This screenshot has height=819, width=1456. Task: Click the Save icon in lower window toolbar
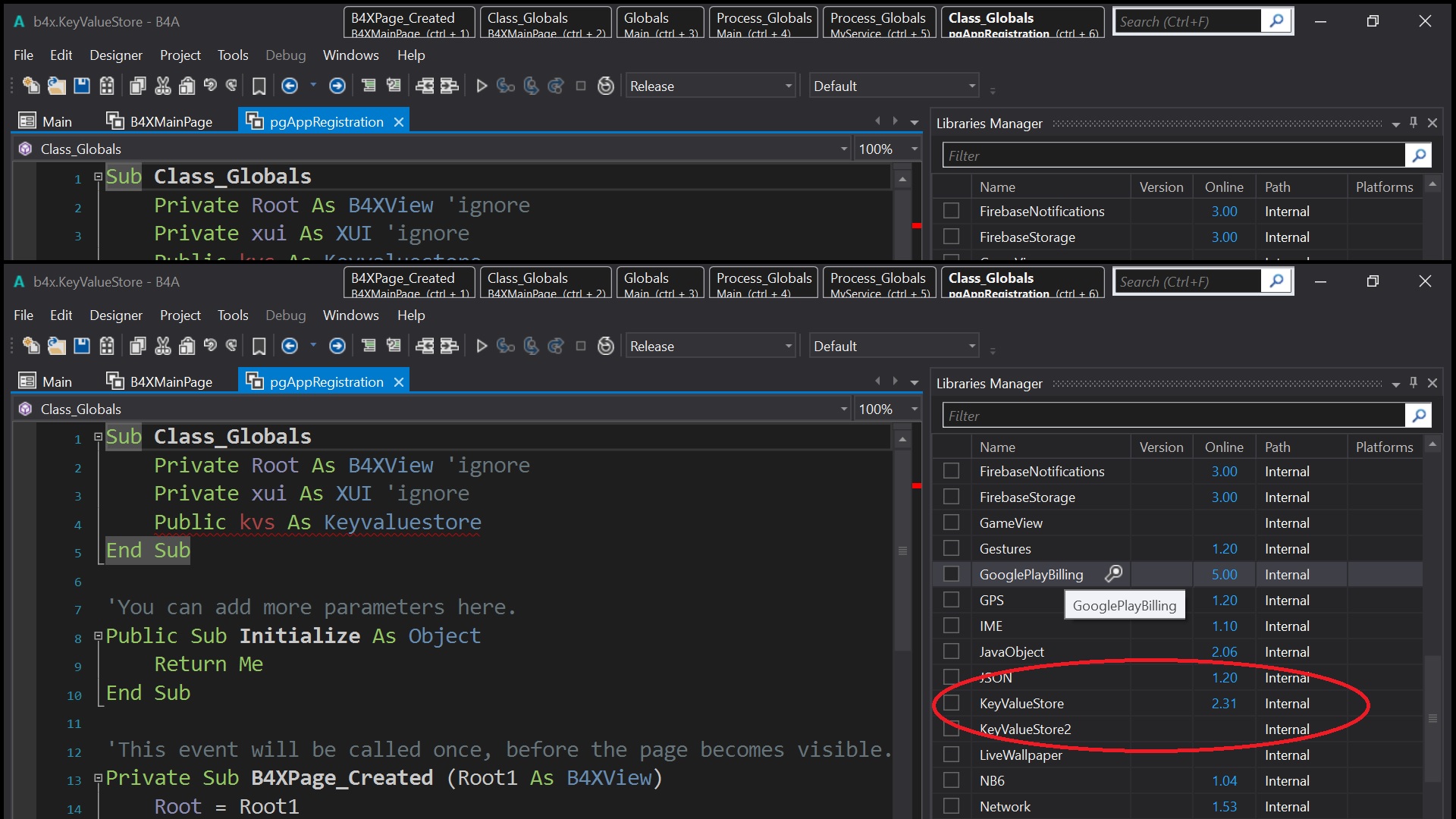pyautogui.click(x=82, y=347)
